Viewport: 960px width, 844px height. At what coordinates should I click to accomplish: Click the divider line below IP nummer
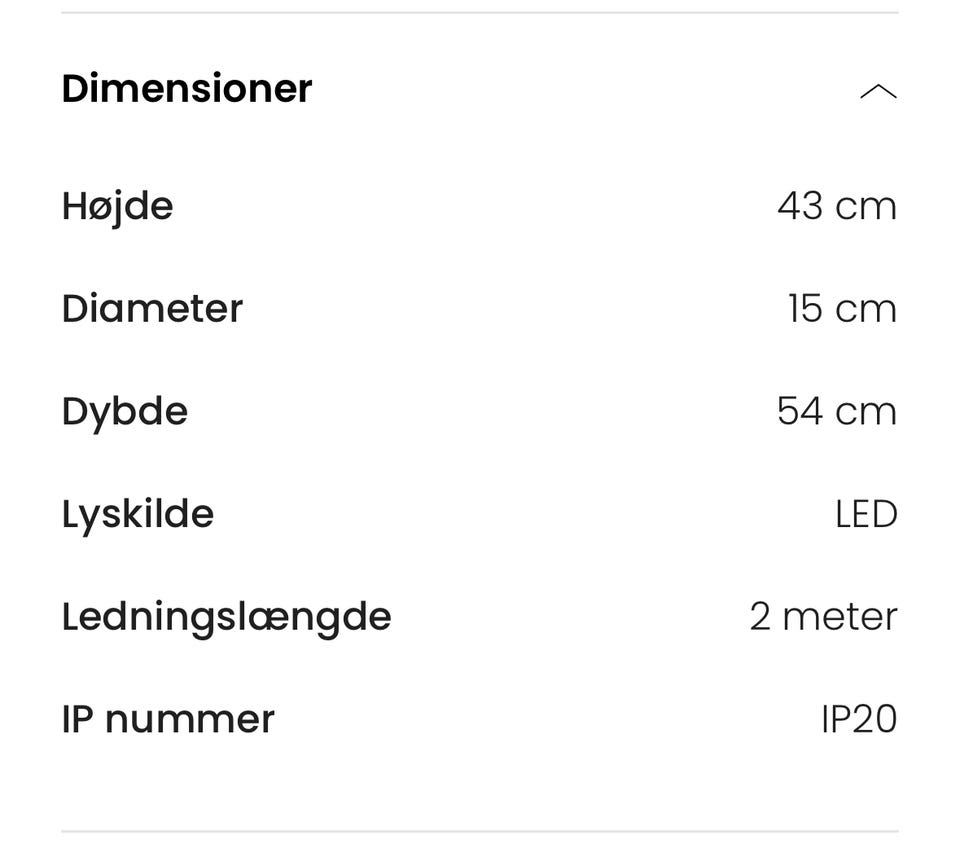click(480, 831)
